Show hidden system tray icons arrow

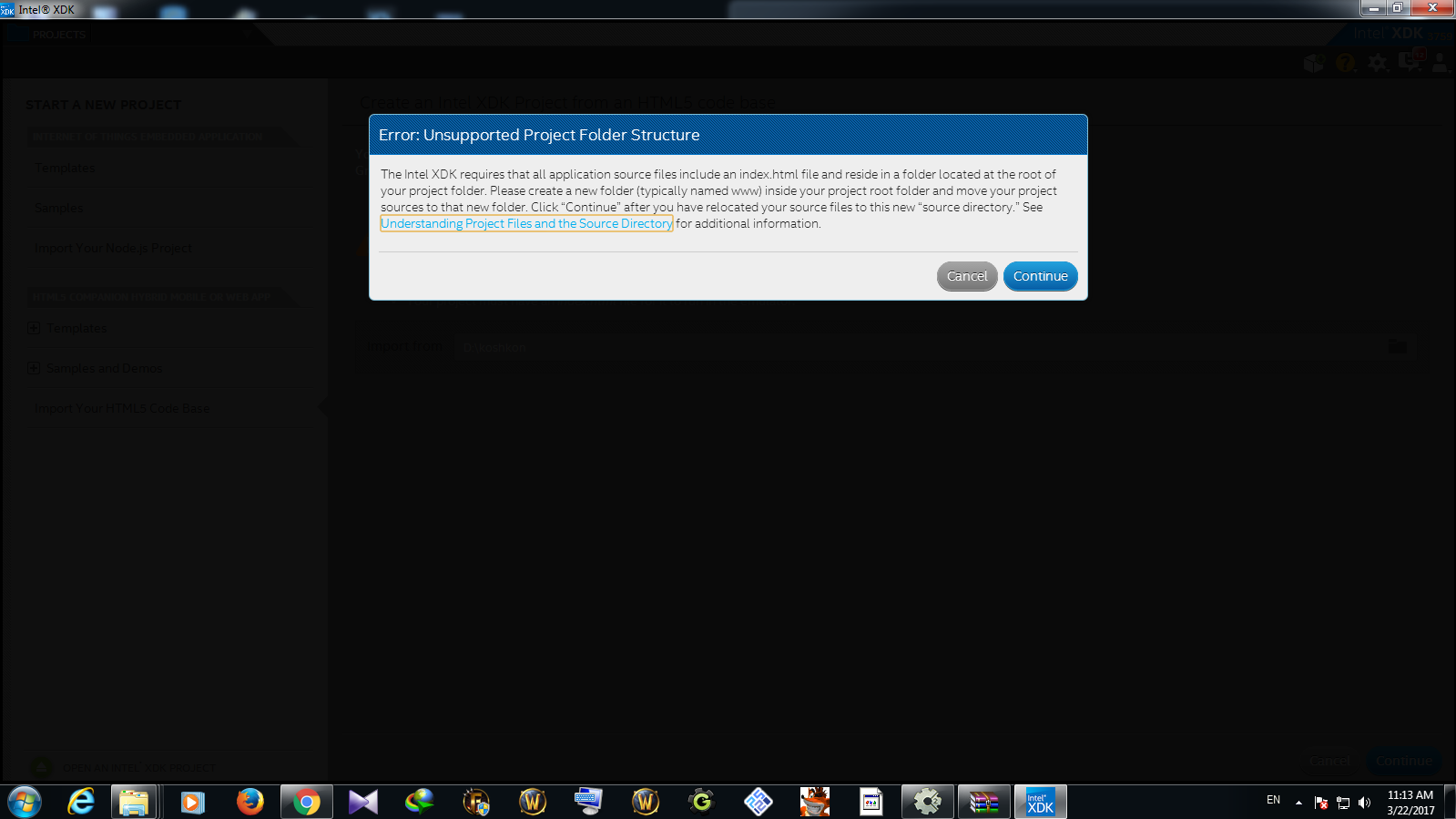pyautogui.click(x=1298, y=803)
